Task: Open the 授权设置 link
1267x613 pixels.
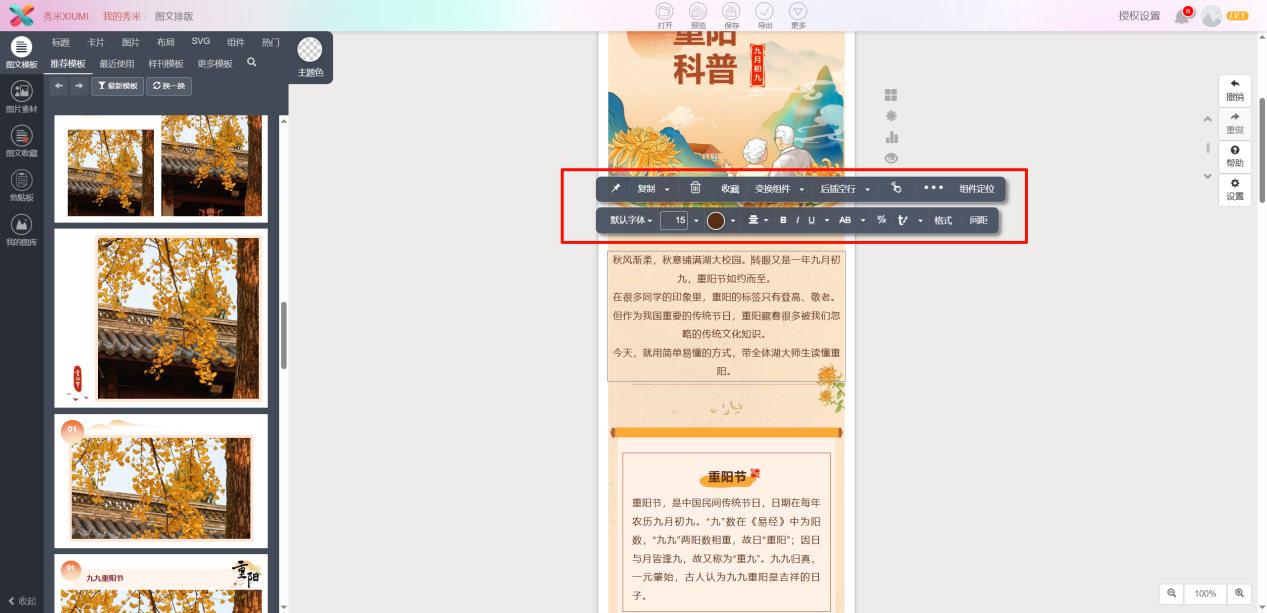Action: [x=1139, y=16]
